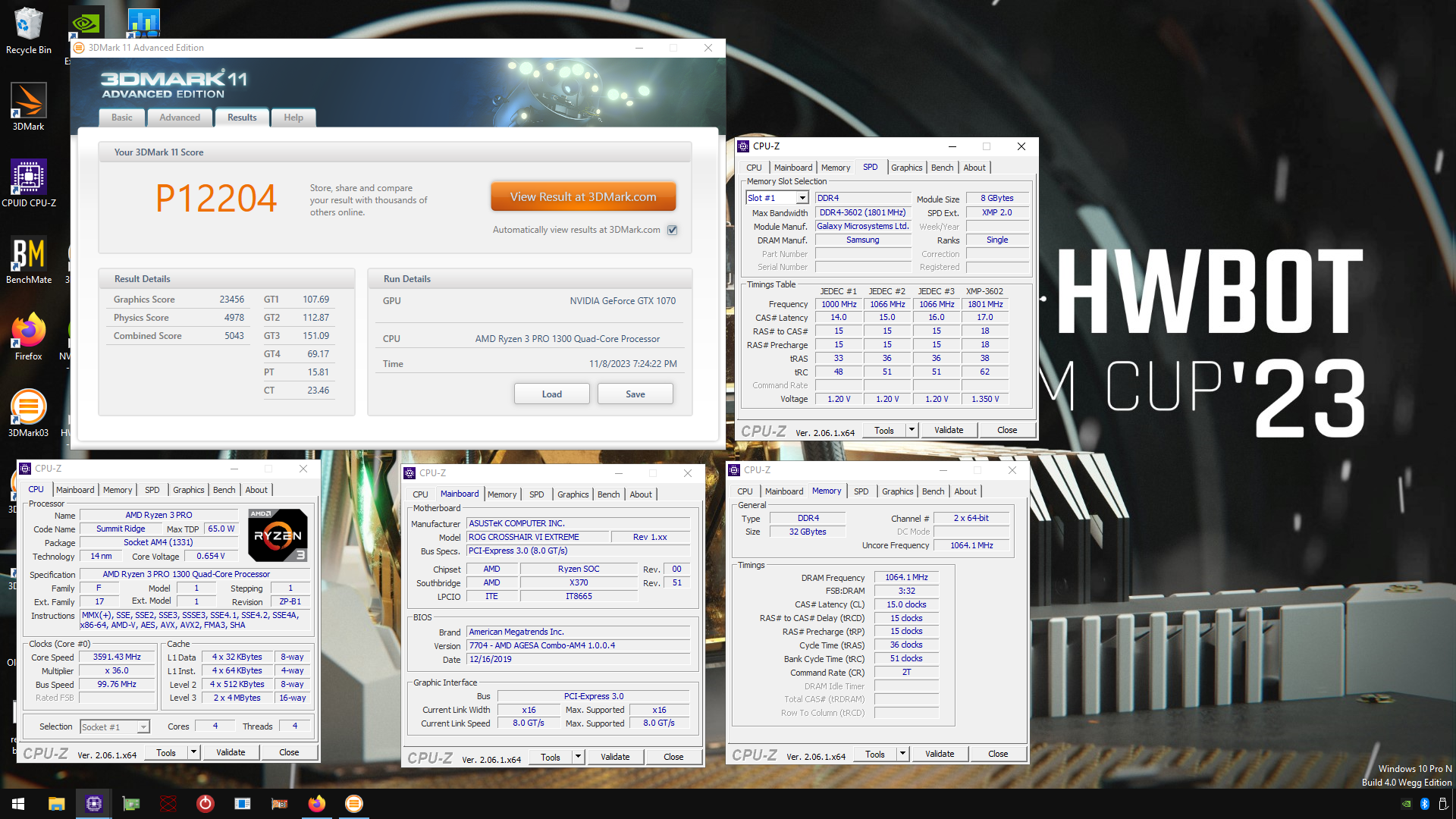Open the Help tab in 3DMark 11

pos(293,118)
